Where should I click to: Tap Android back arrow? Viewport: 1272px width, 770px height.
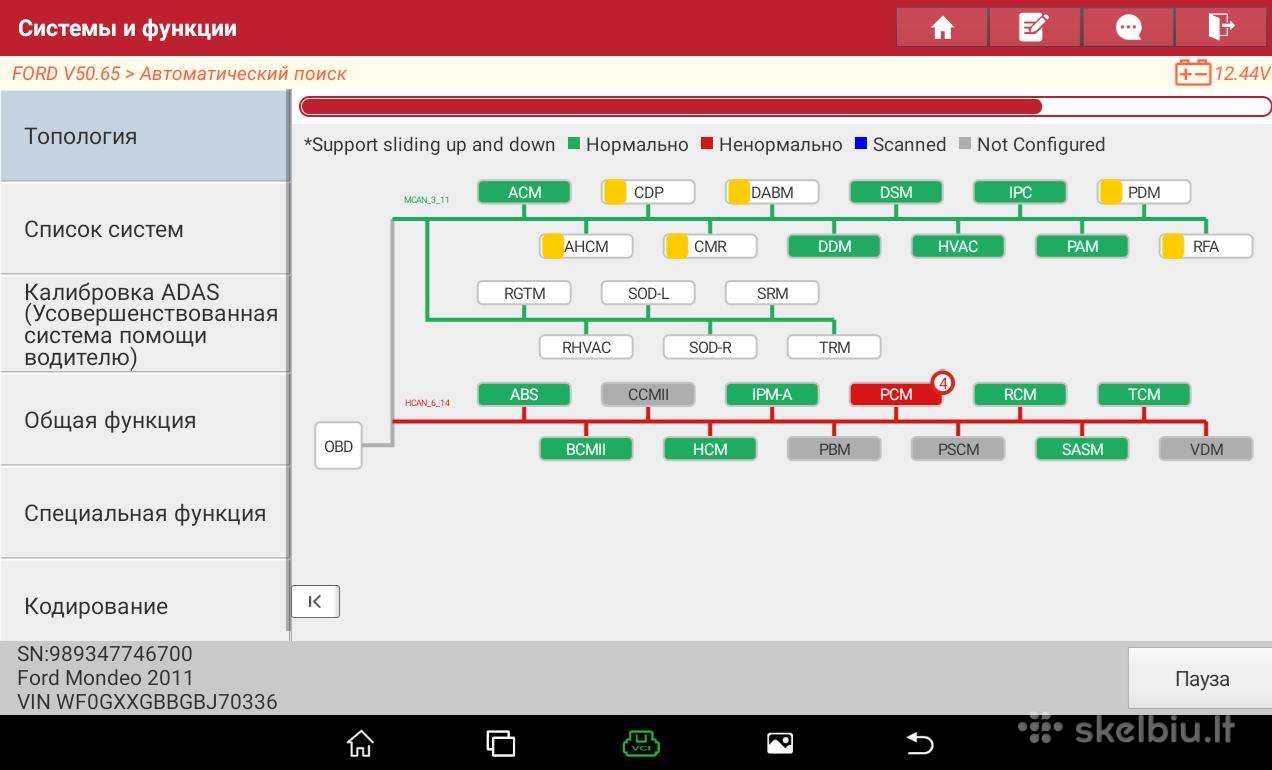(919, 743)
